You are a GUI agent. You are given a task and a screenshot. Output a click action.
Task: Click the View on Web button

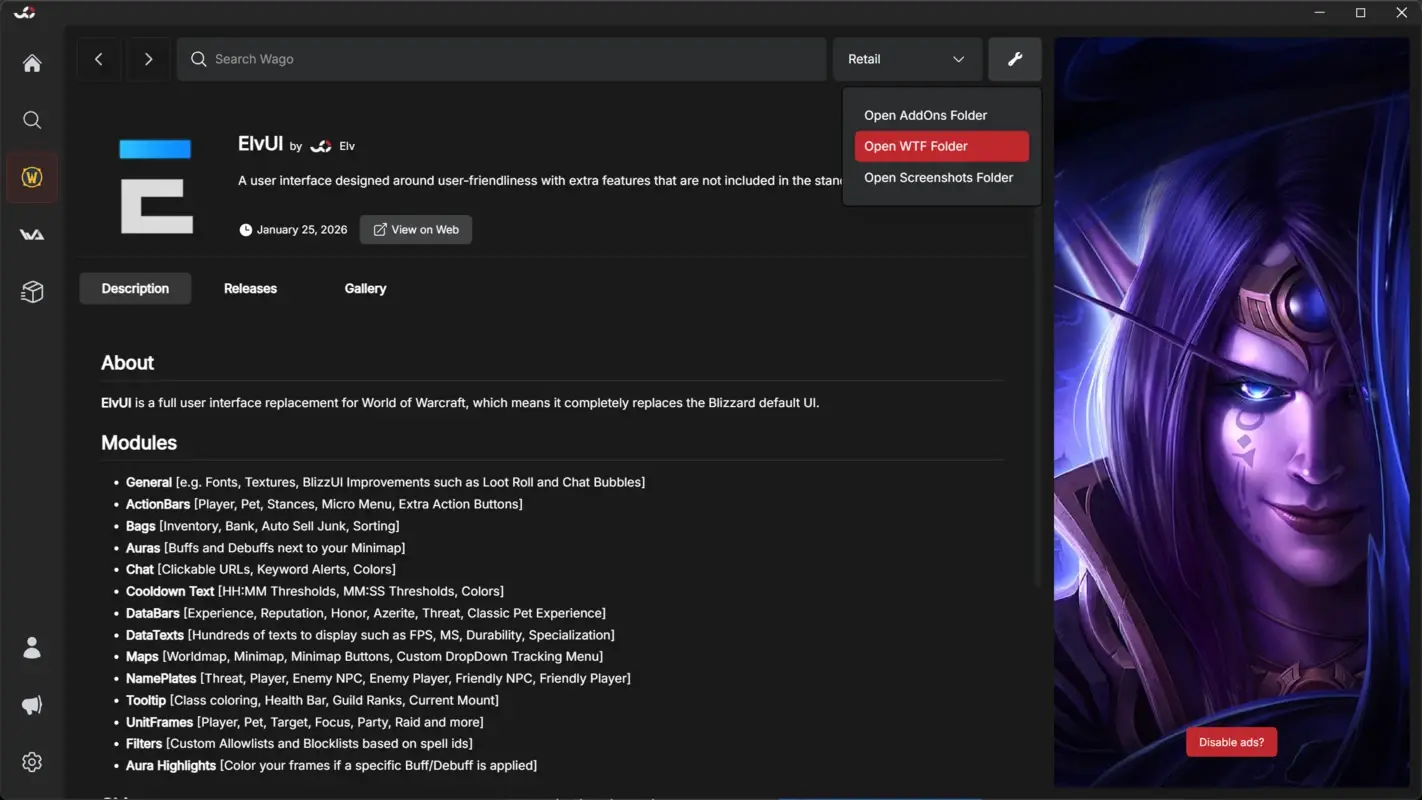[x=415, y=229]
